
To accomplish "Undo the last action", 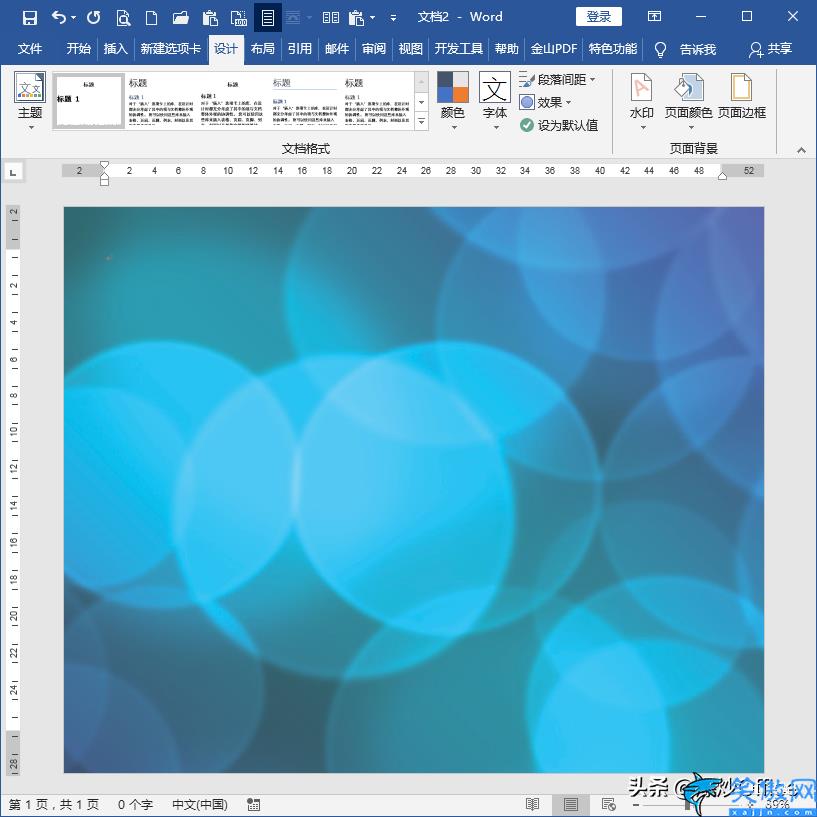I will [x=59, y=18].
